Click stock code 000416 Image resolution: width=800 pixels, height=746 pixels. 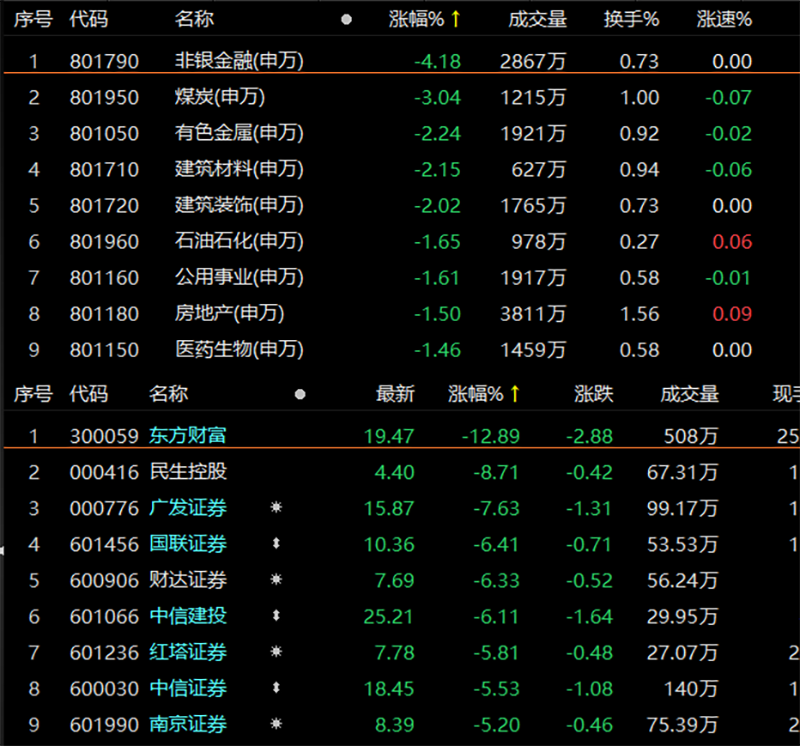104,473
